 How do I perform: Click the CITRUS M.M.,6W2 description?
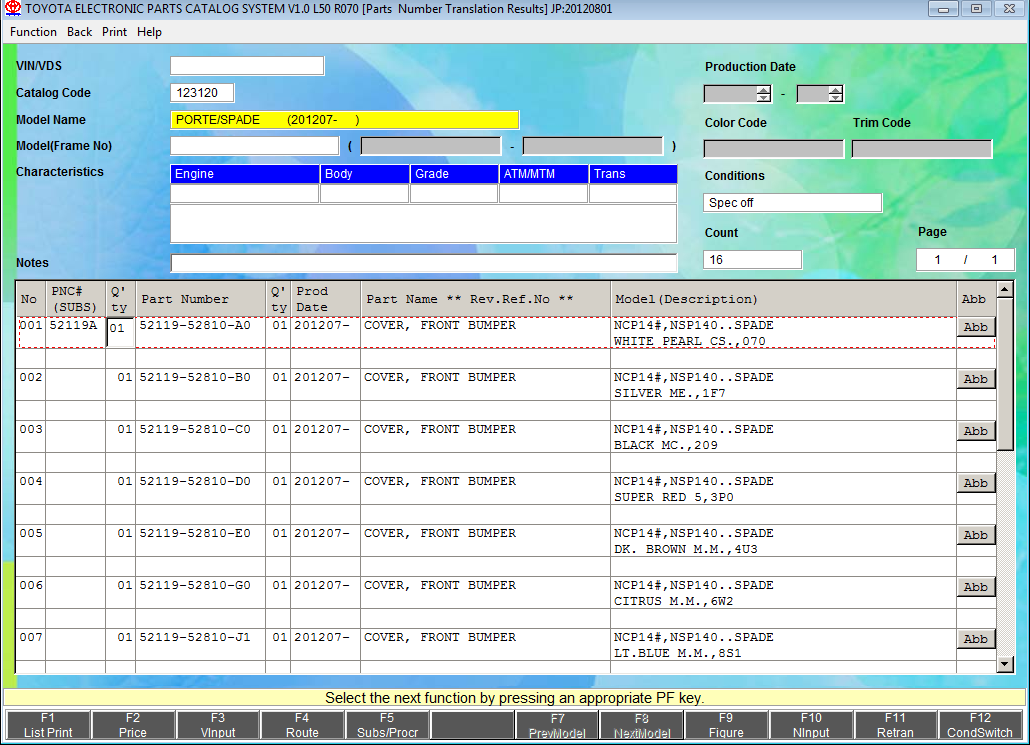tap(673, 600)
